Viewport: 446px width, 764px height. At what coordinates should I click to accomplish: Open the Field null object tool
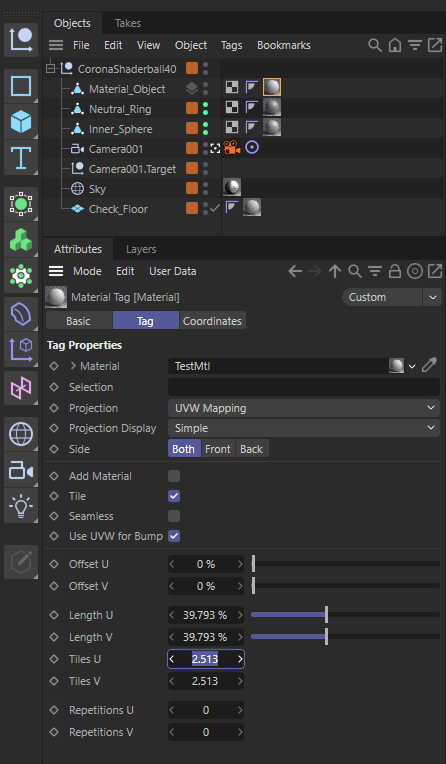[21, 350]
